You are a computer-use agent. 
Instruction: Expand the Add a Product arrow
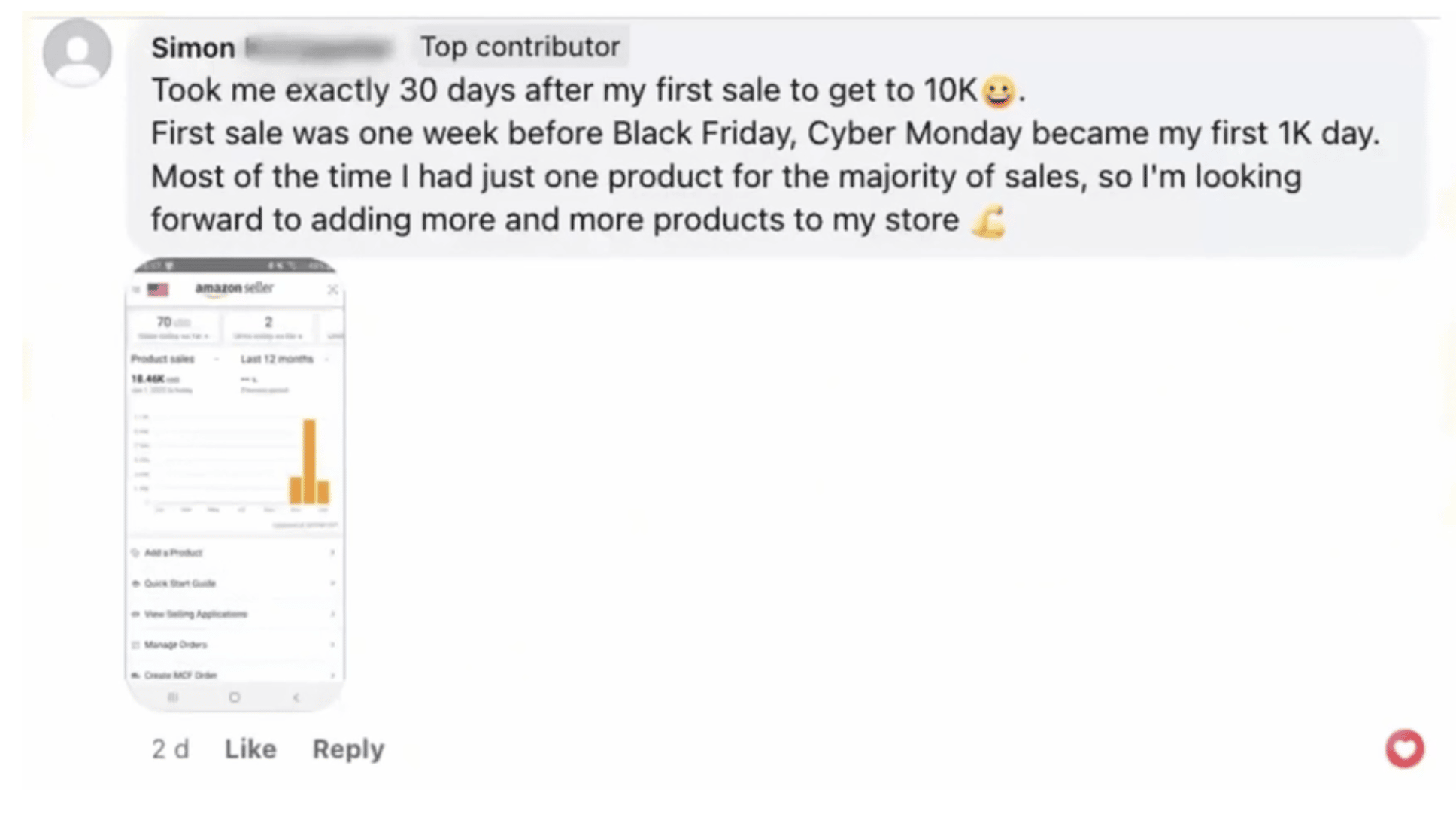(x=332, y=553)
